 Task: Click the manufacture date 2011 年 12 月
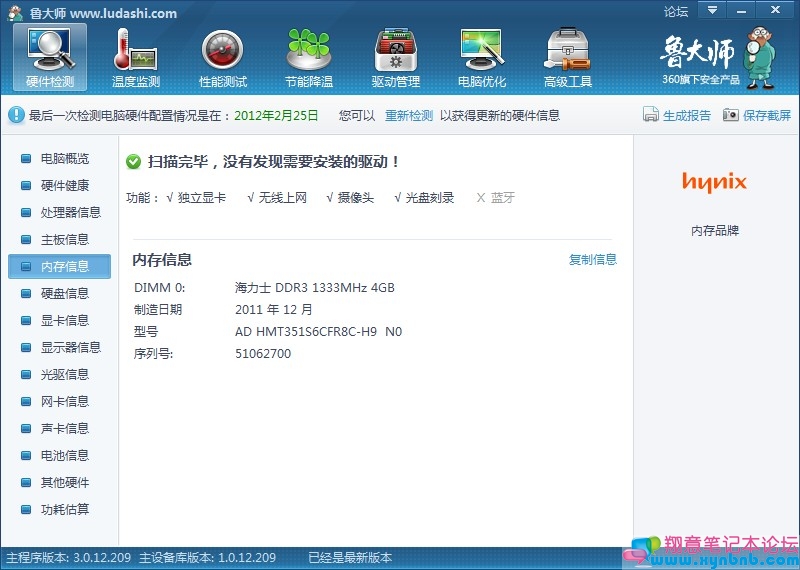(273, 310)
